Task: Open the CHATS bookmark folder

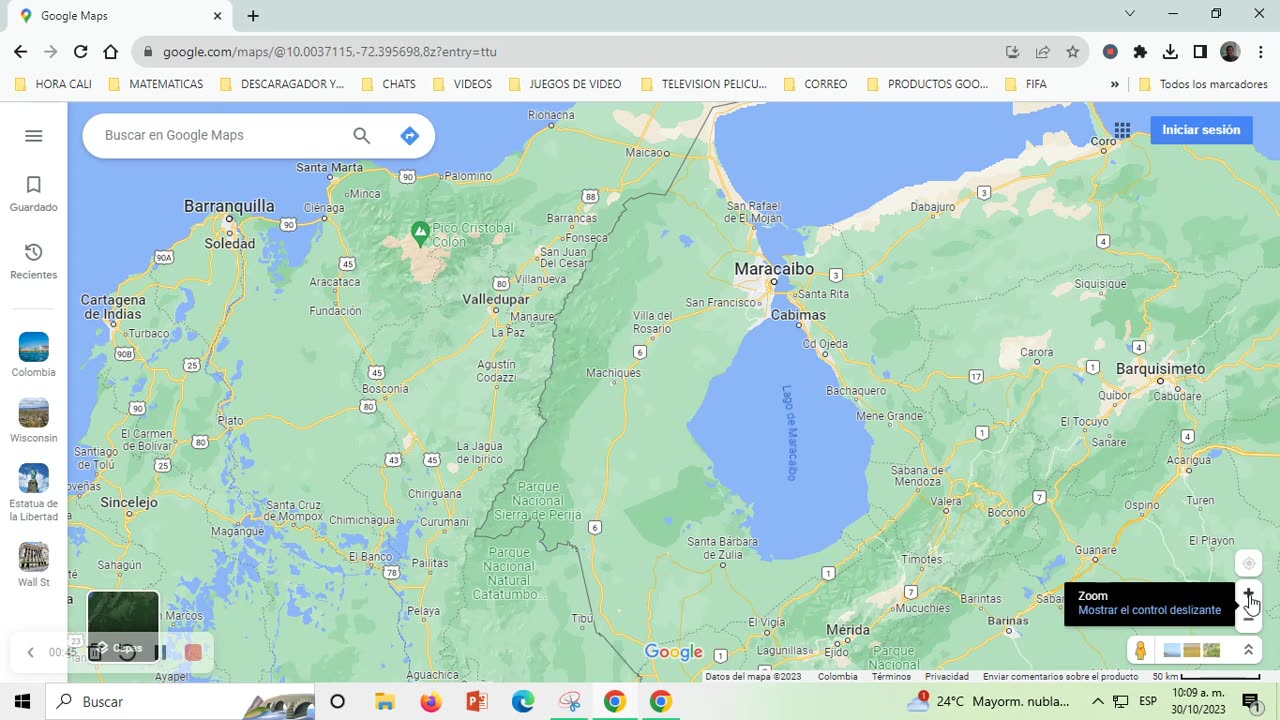Action: point(388,84)
